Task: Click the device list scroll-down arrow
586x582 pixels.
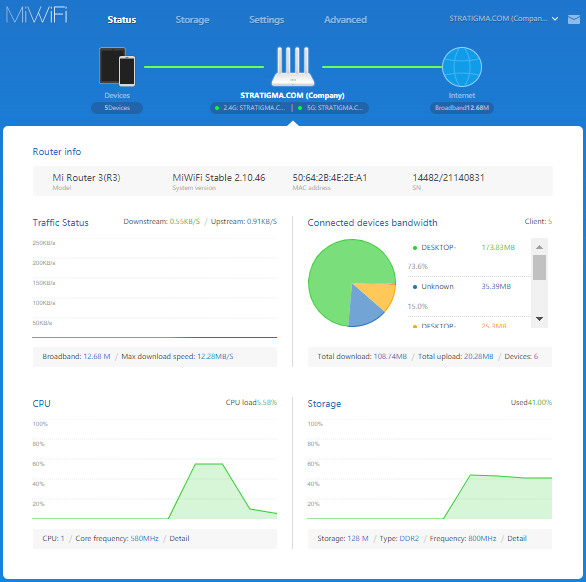Action: (539, 319)
